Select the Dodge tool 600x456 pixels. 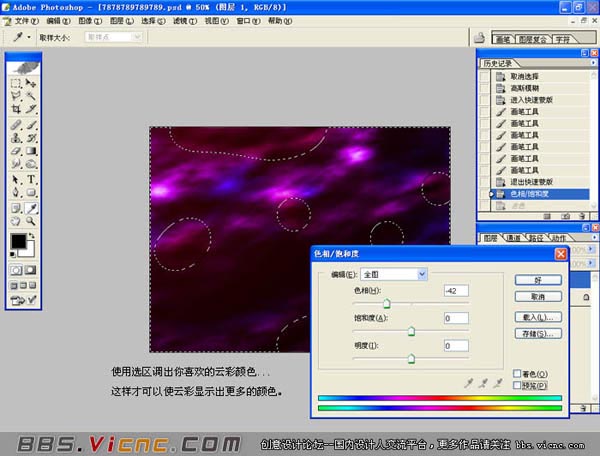pos(31,164)
